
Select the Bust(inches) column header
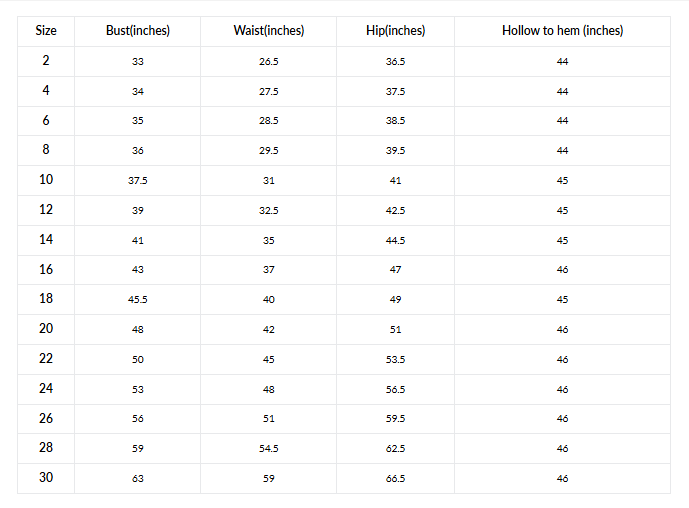[138, 31]
